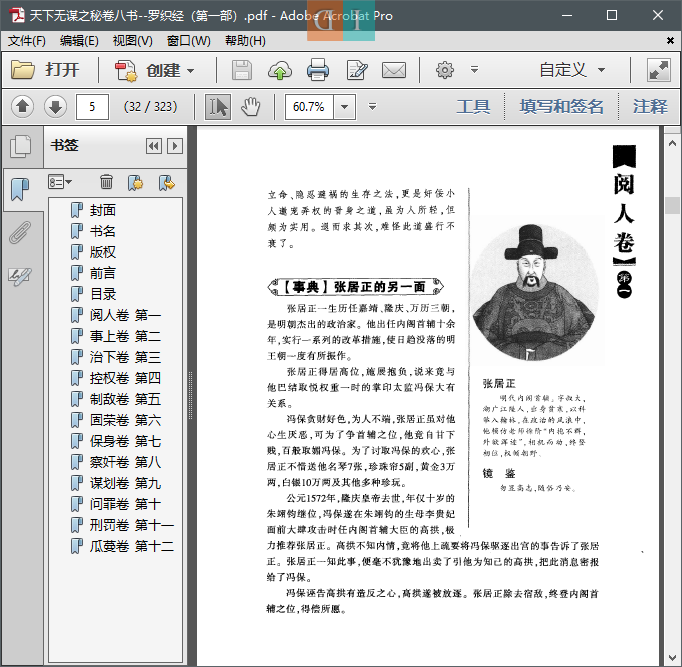Open the 文件(F) menu
Viewport: 682px width, 667px height.
(x=27, y=41)
